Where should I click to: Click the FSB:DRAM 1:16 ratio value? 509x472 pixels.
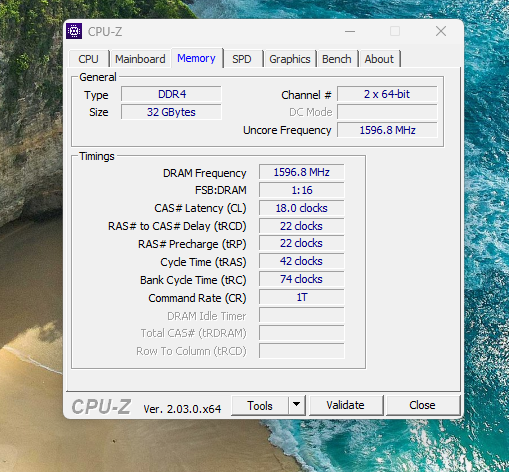point(302,190)
